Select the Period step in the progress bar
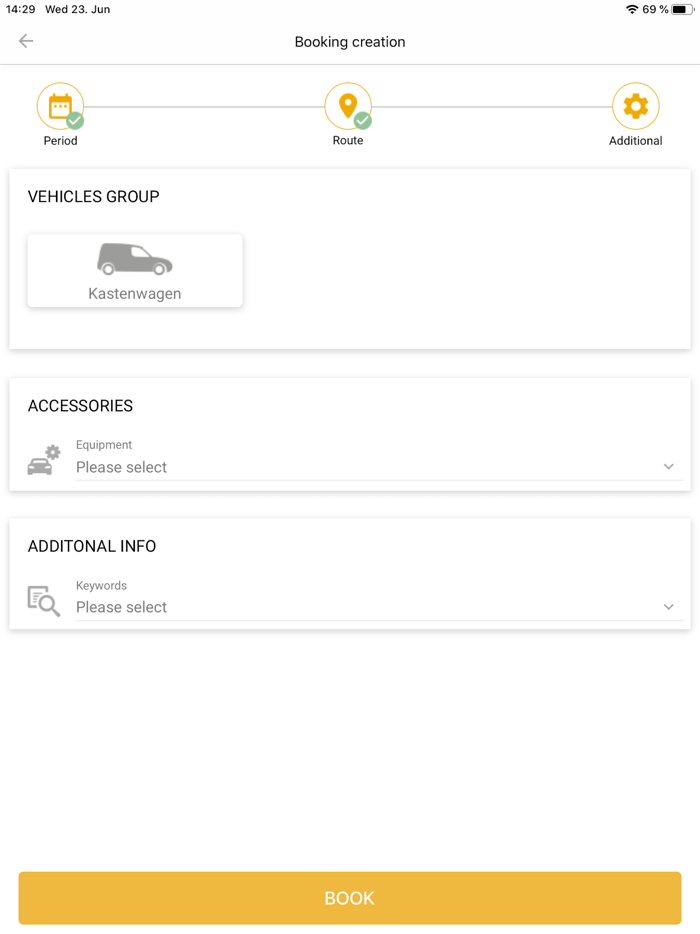This screenshot has width=700, height=934. pos(60,105)
